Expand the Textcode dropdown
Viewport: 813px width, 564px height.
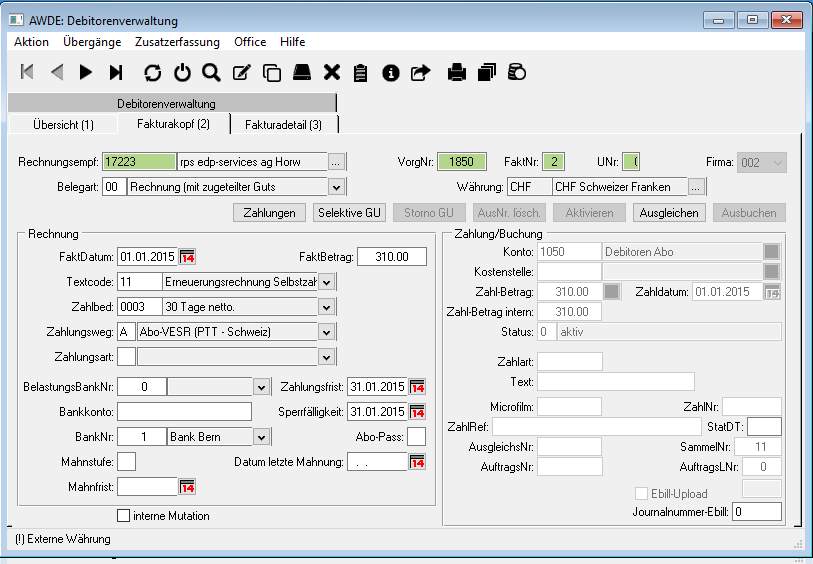tap(326, 282)
